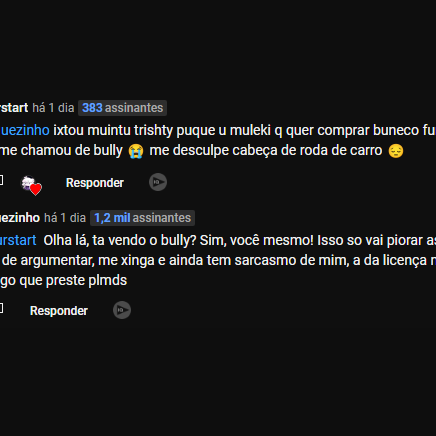
Task: Click round gray icon beside first Responder
Action: tap(158, 182)
